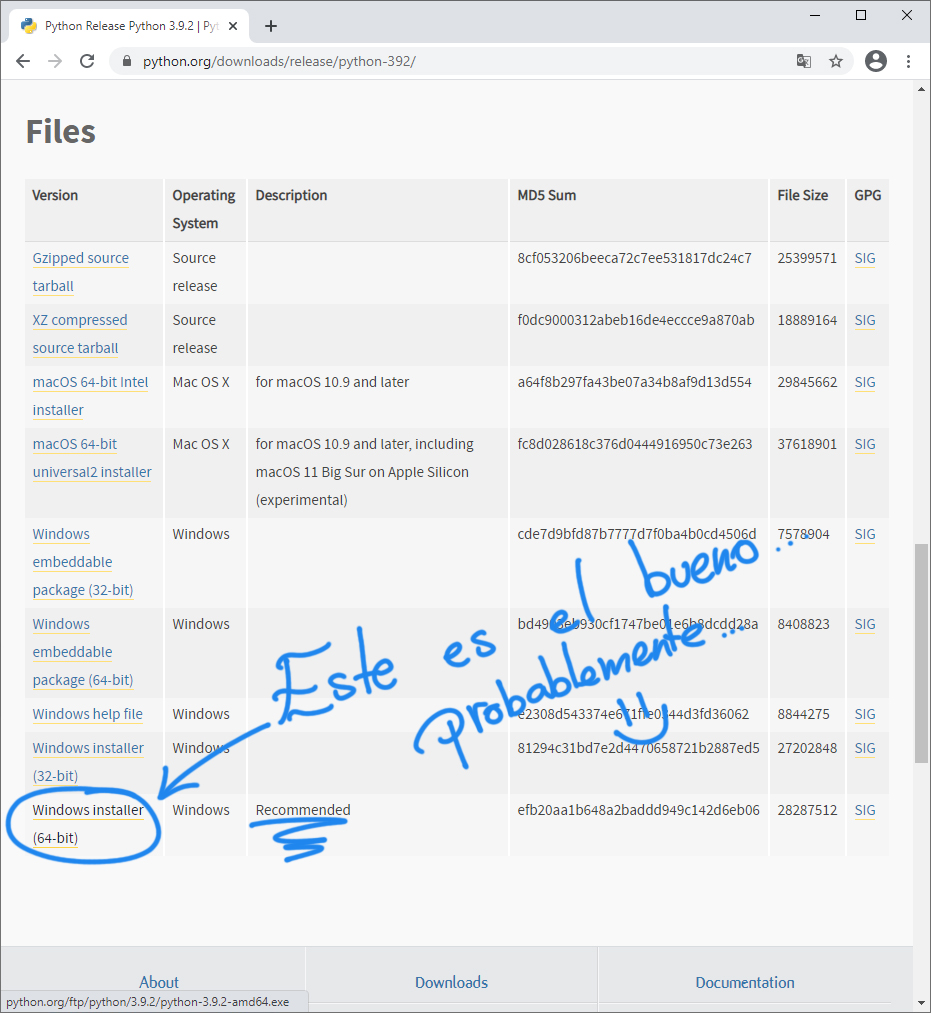Download Windows embeddable package (32-bit)
931x1013 pixels.
83,562
